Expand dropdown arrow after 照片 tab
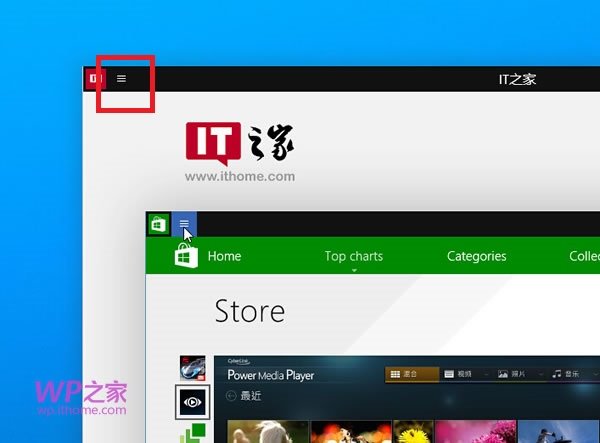The width and height of the screenshot is (600, 443). [540, 374]
